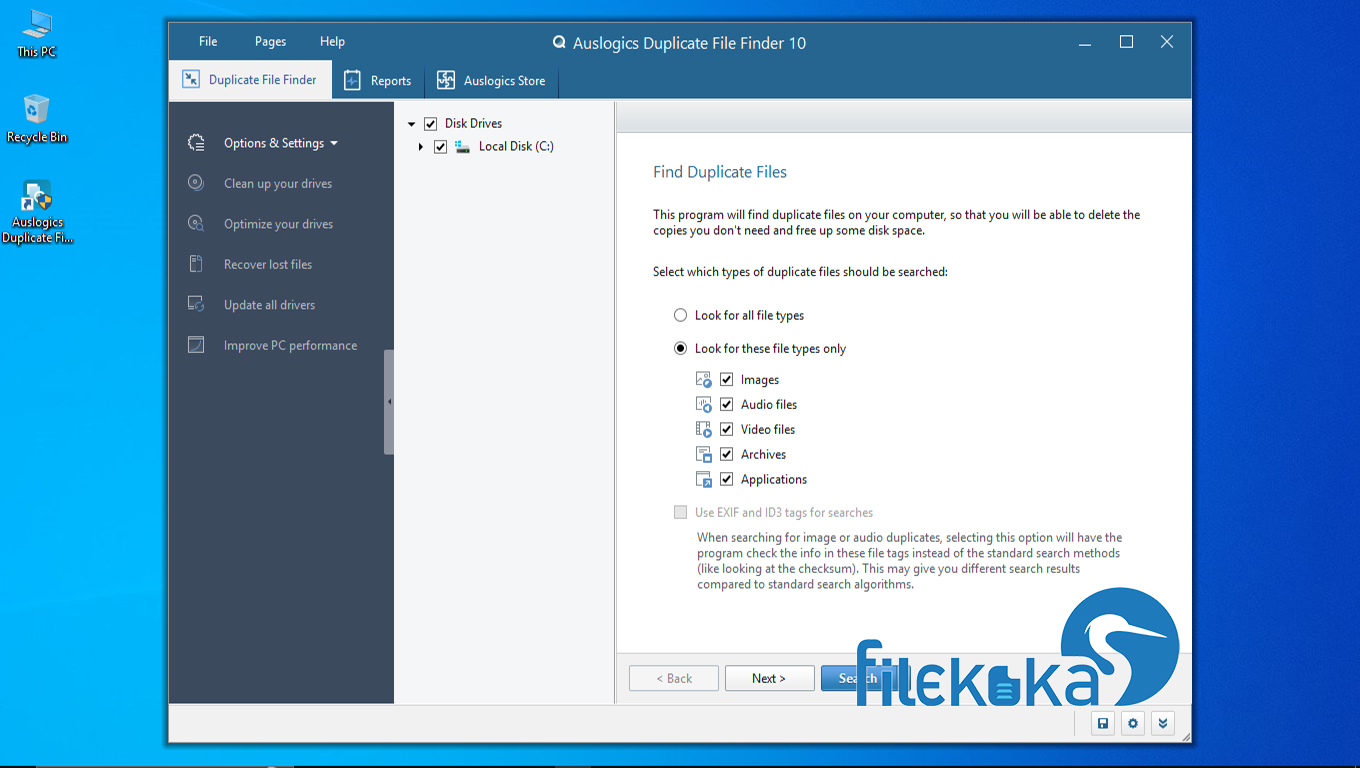This screenshot has width=1360, height=768.
Task: Uncheck the Video files checkbox
Action: pyautogui.click(x=727, y=430)
